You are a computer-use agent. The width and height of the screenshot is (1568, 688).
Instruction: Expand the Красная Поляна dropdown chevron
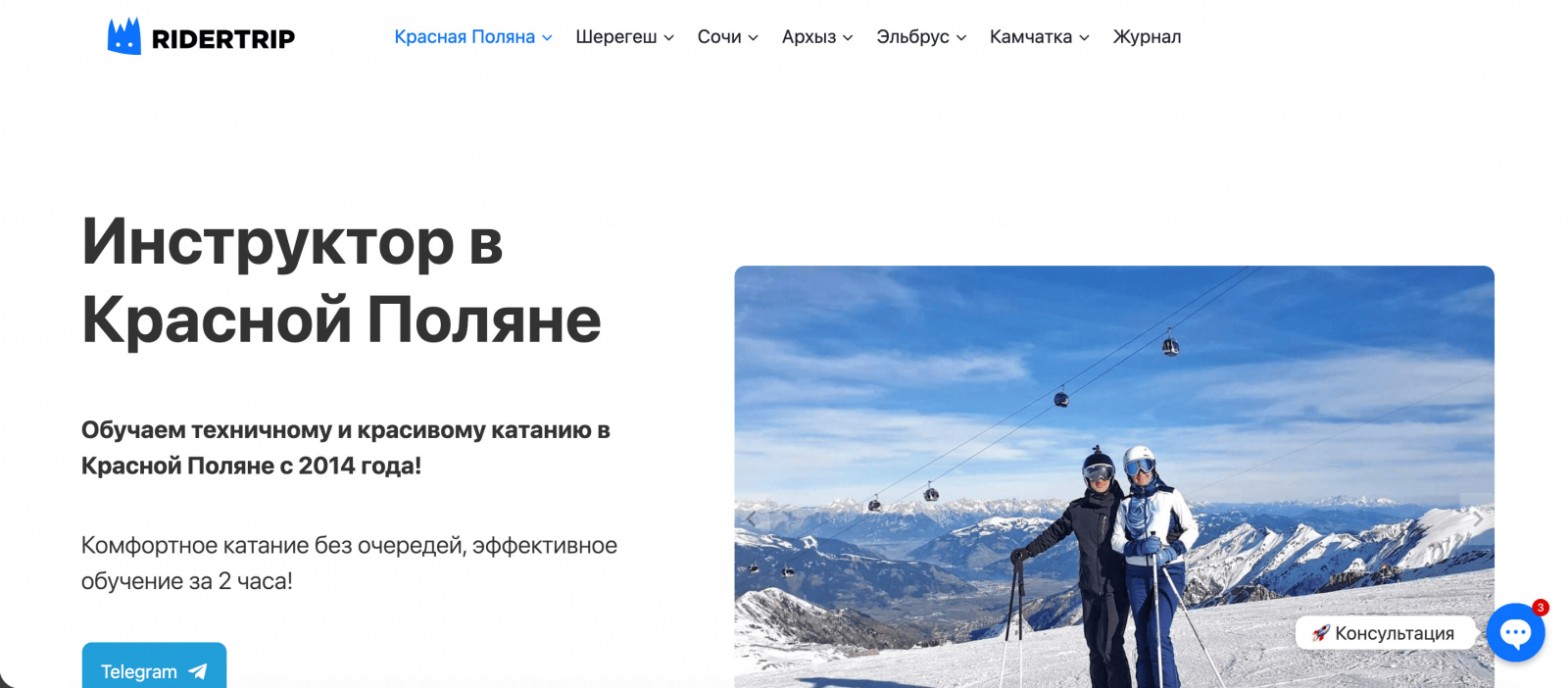[547, 38]
